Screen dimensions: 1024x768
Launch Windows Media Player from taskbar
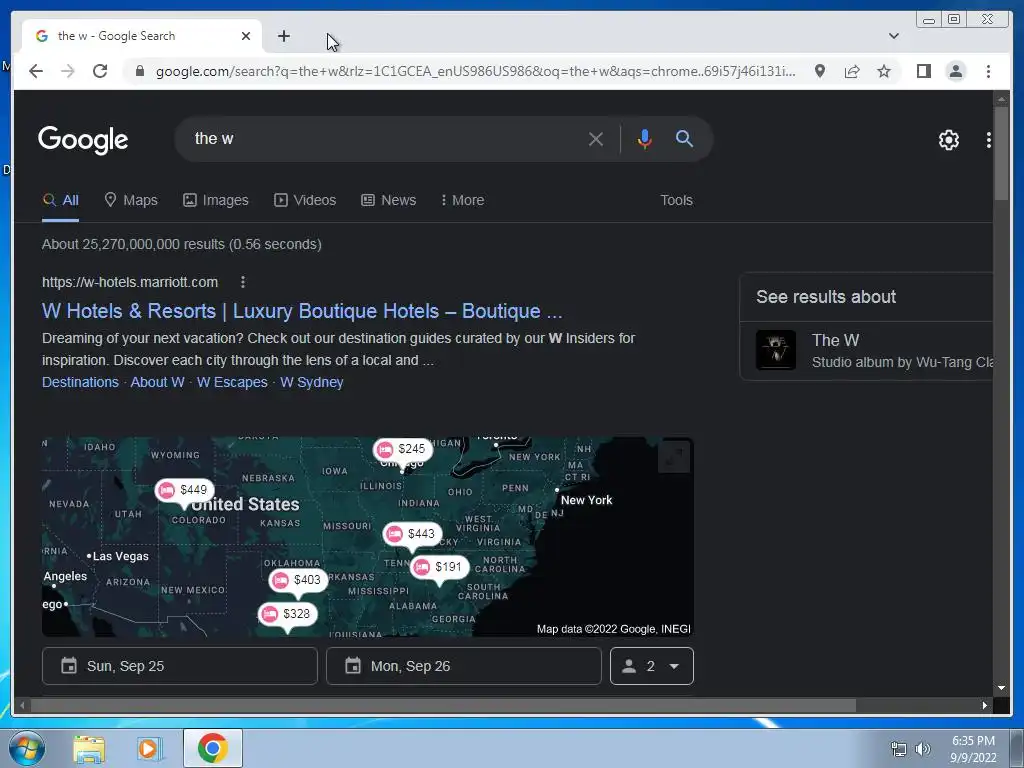[149, 749]
